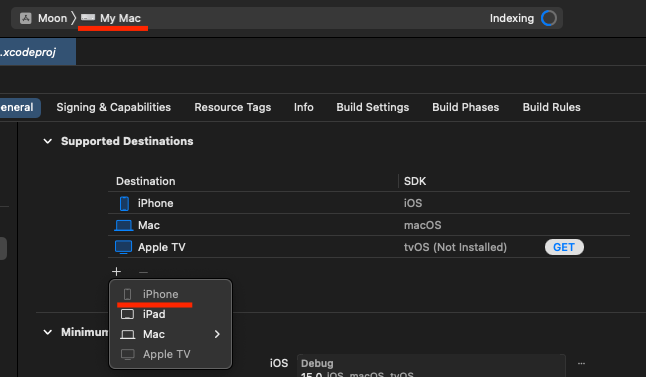Choose Mac in the popup menu
Image resolution: width=646 pixels, height=377 pixels.
click(x=171, y=334)
